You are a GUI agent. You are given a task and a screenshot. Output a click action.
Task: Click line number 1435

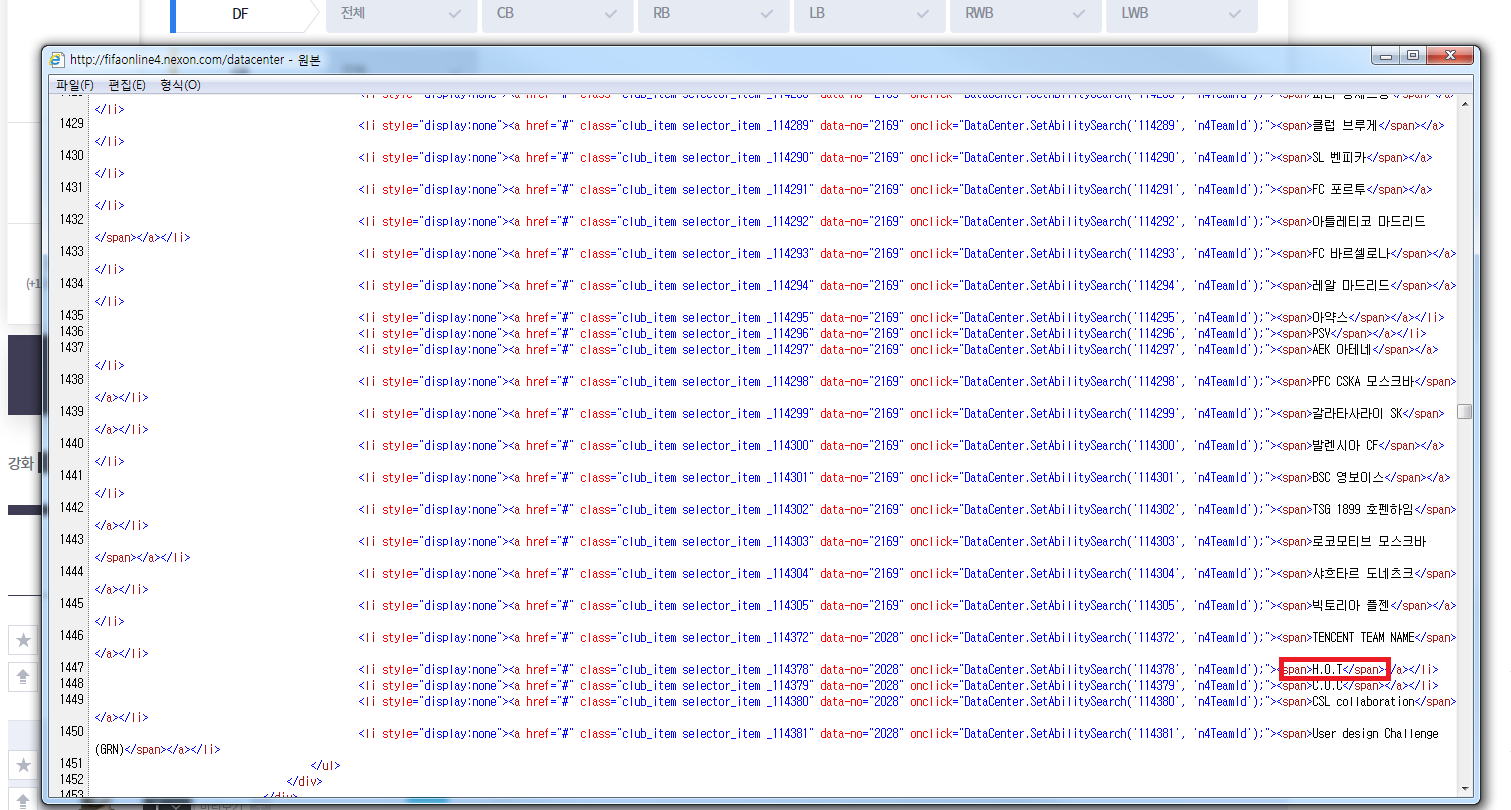pyautogui.click(x=71, y=316)
